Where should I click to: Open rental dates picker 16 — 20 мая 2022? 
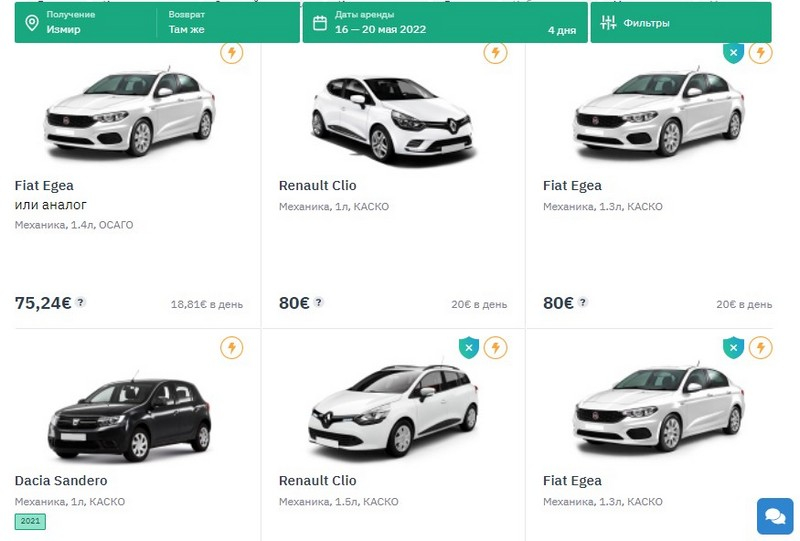point(443,23)
